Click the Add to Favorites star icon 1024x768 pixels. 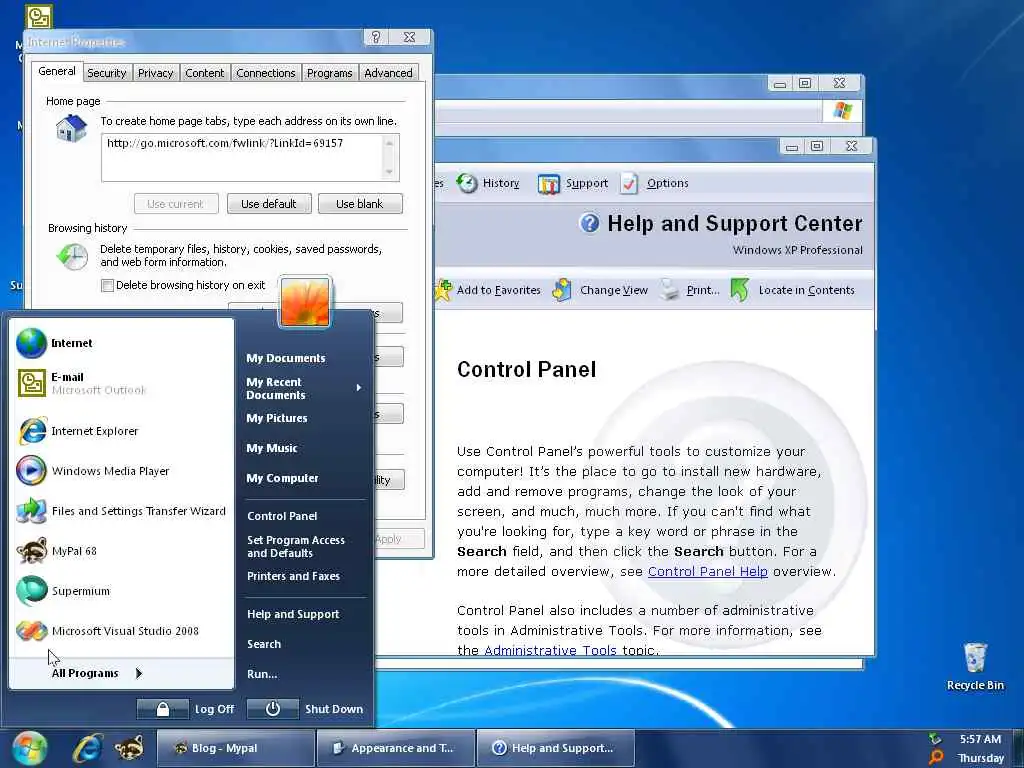coord(443,290)
